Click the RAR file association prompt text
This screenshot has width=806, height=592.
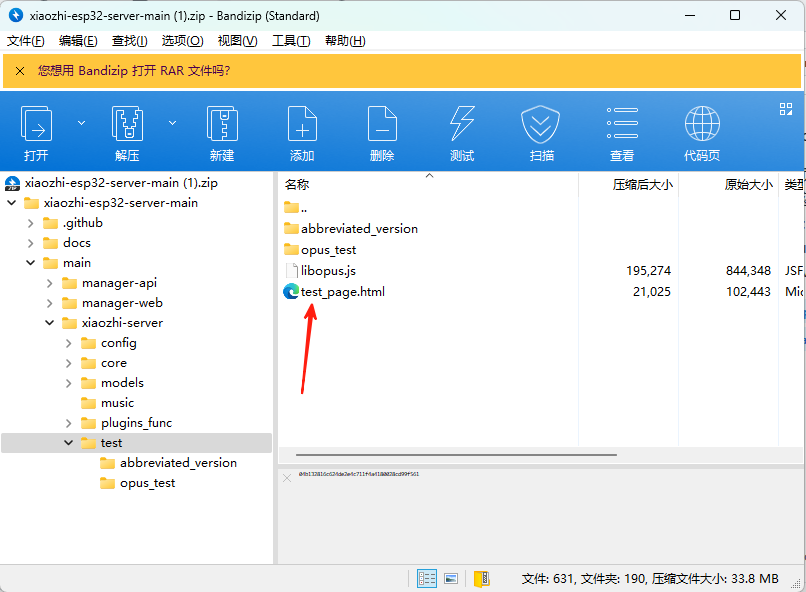[134, 70]
